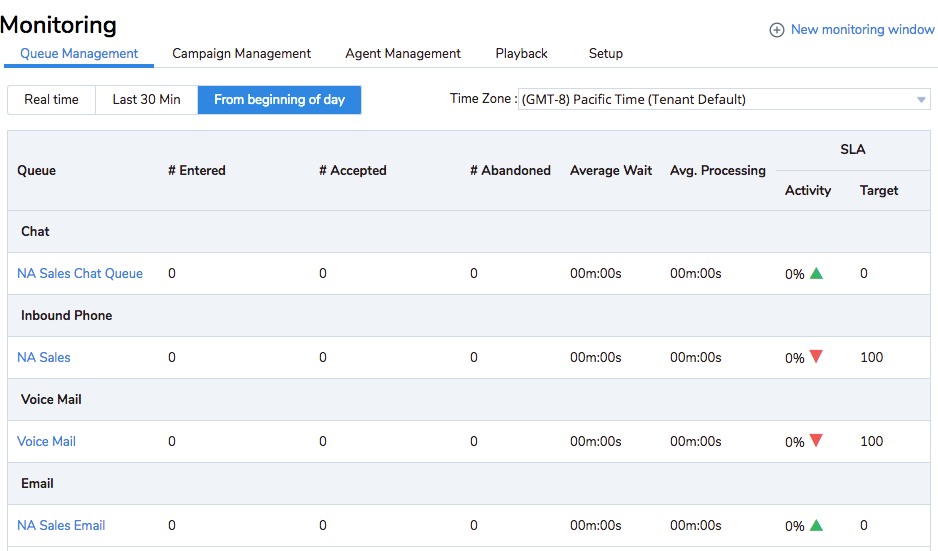Select the Pacific Time zone combo box

(x=724, y=99)
